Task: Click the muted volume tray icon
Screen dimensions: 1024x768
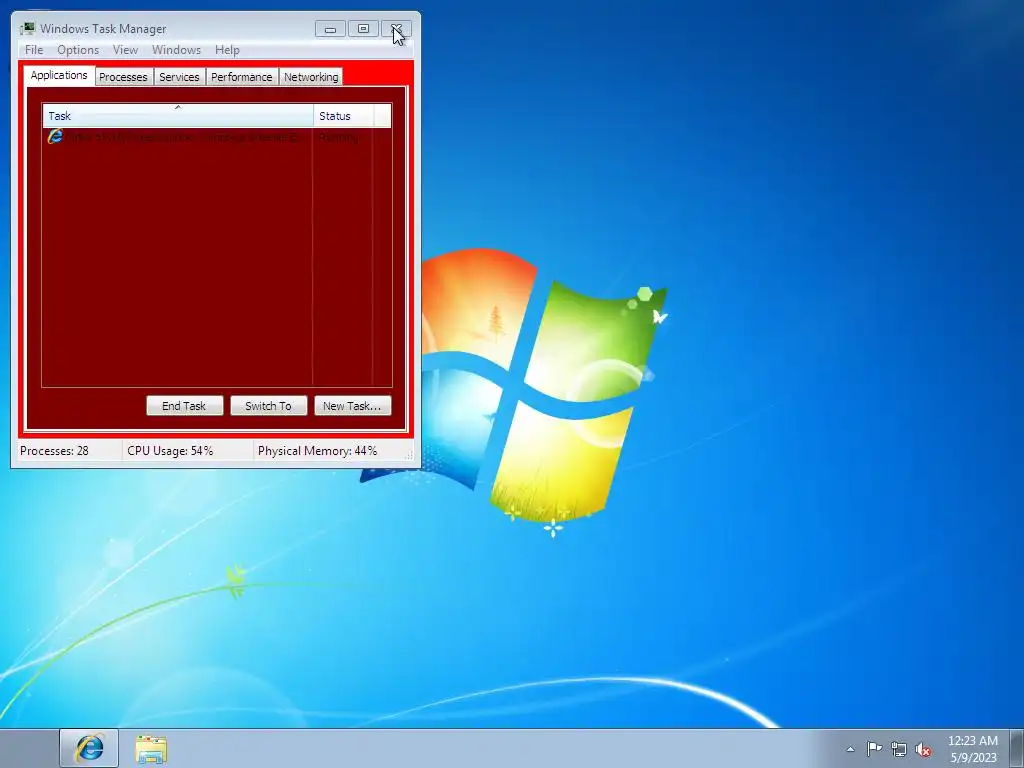Action: (923, 749)
